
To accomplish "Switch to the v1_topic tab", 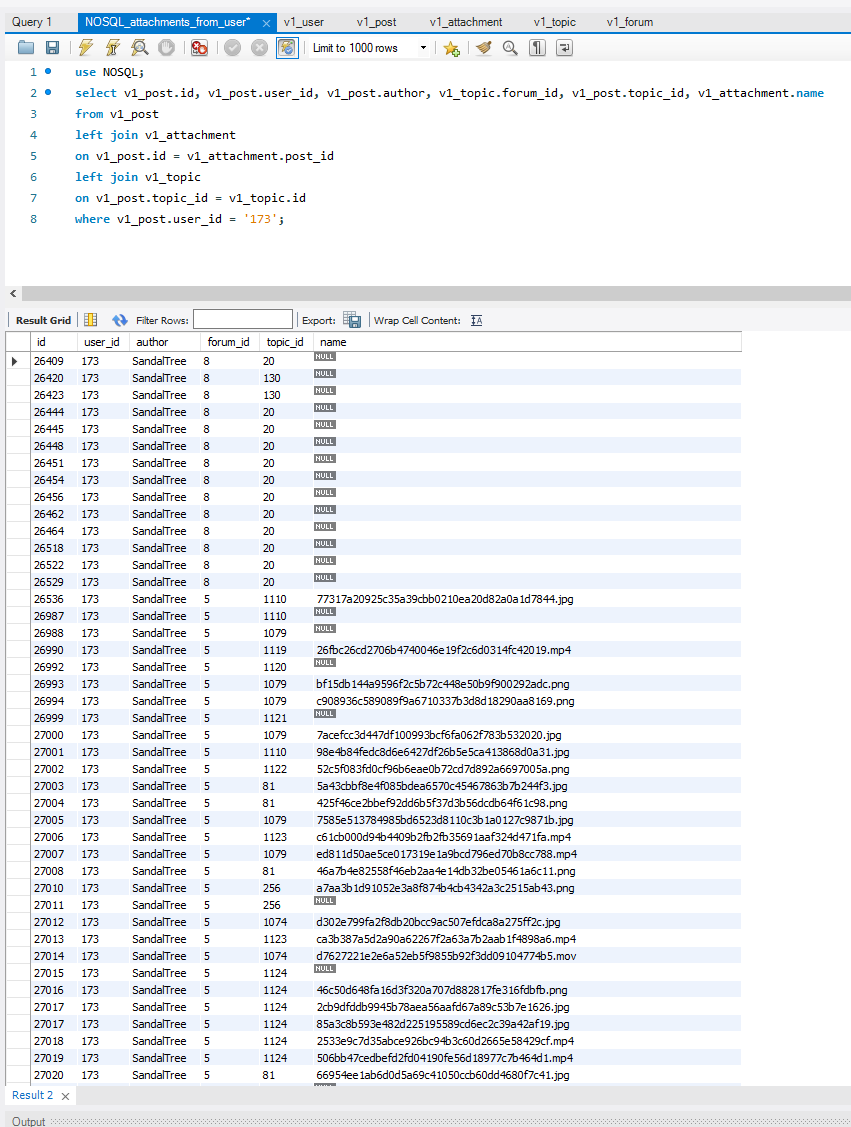I will pos(554,22).
